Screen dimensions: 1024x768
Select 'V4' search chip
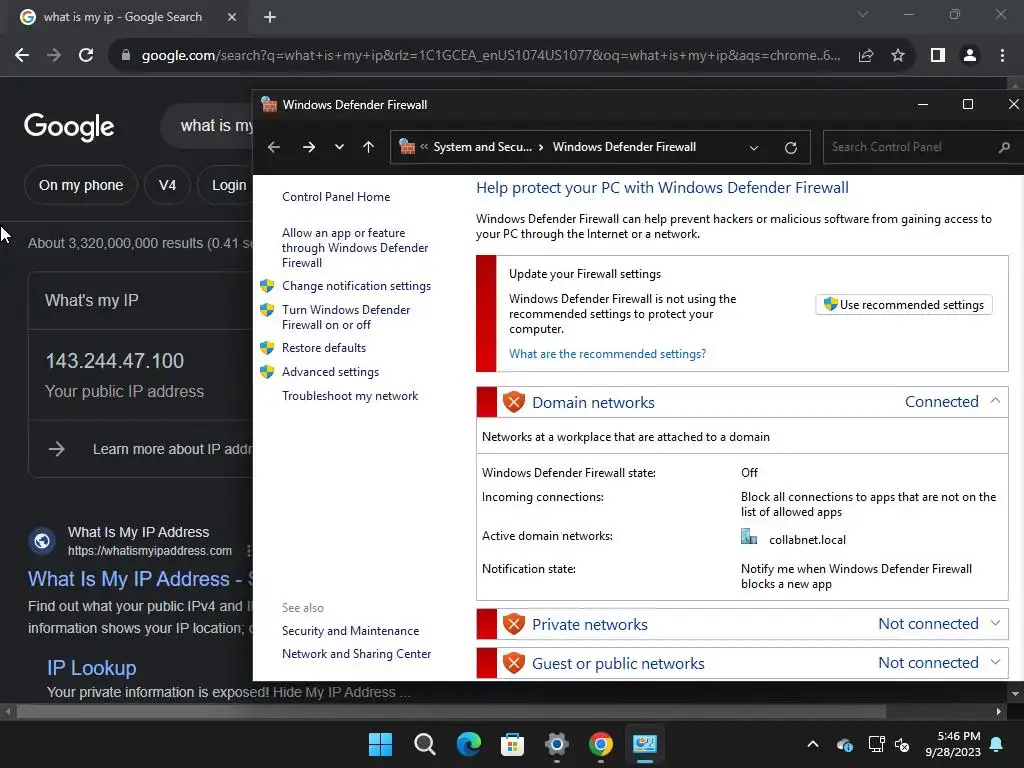167,185
